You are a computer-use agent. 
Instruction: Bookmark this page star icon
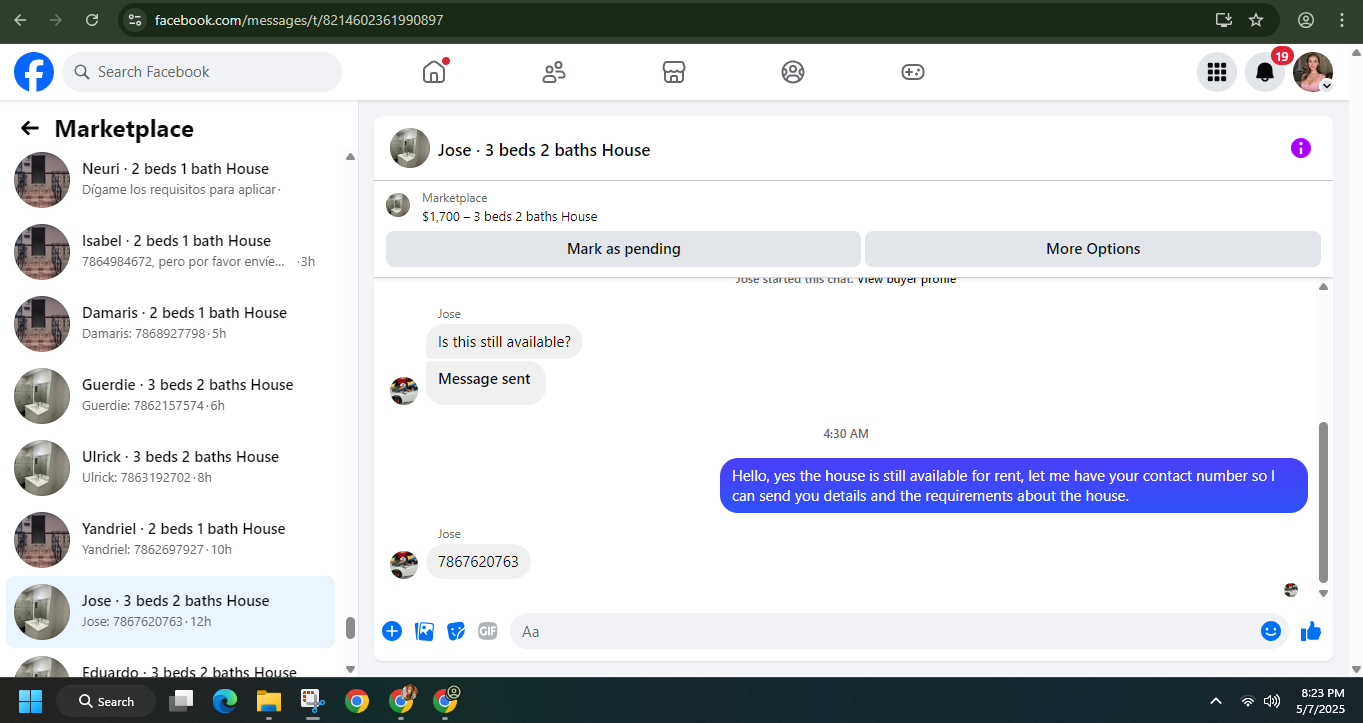[1256, 20]
